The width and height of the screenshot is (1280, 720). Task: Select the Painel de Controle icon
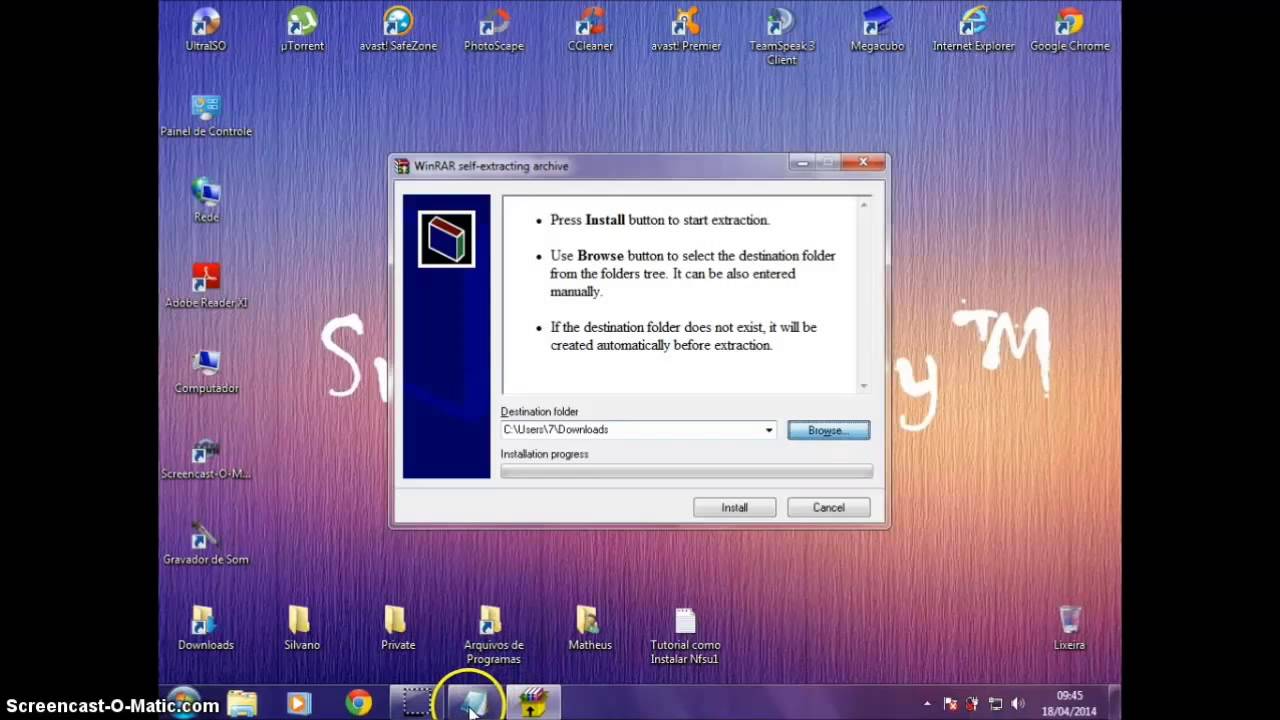[x=206, y=115]
